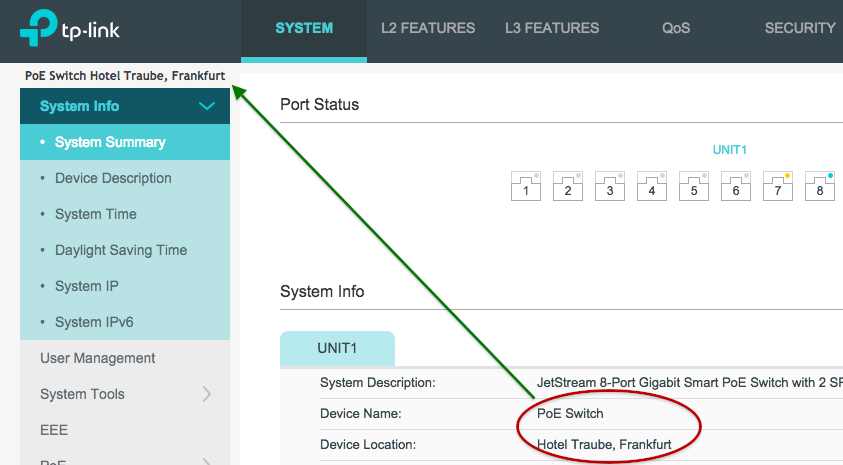Click the Device Location label

pyautogui.click(x=368, y=445)
